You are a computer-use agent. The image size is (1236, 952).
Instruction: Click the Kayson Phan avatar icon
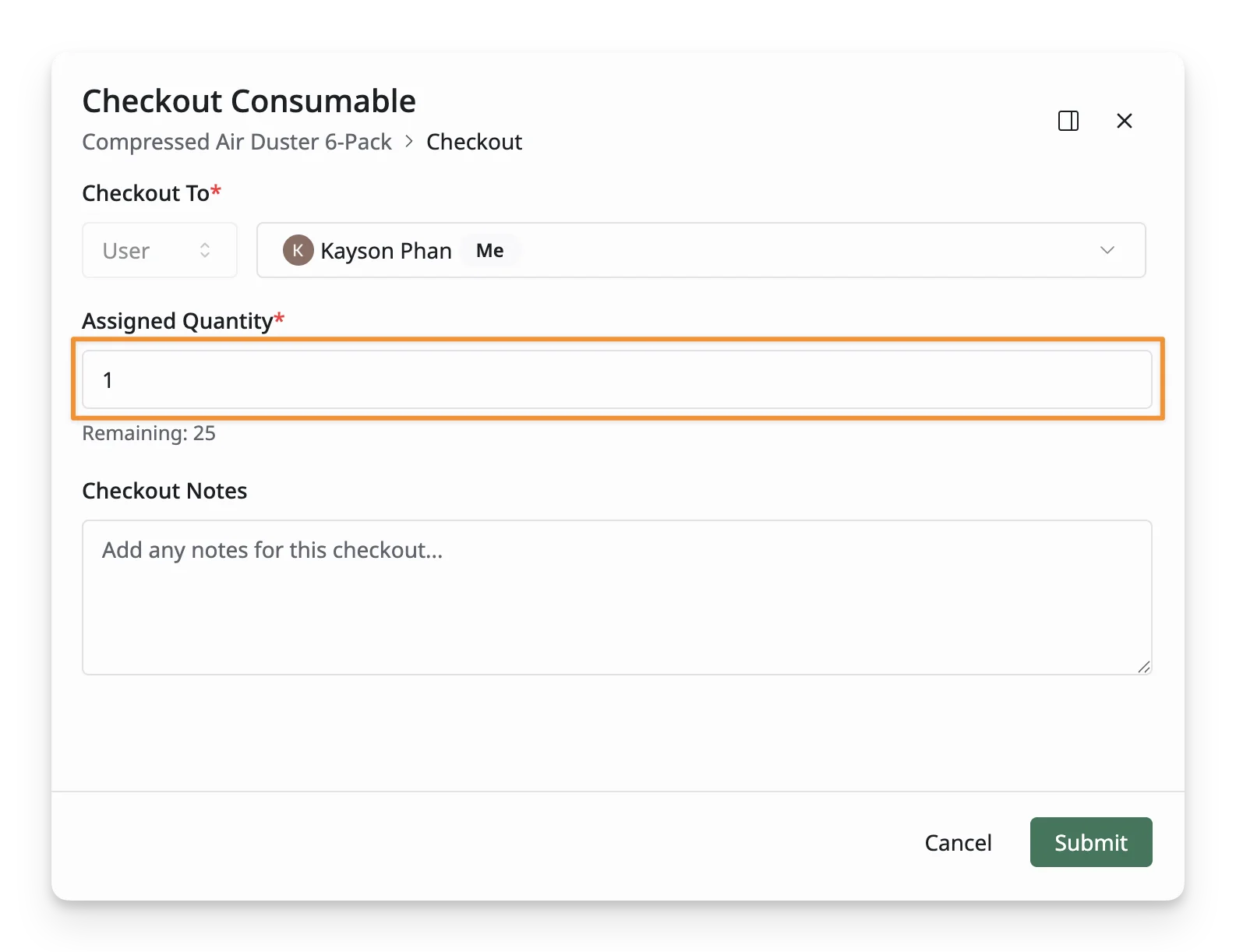click(298, 250)
